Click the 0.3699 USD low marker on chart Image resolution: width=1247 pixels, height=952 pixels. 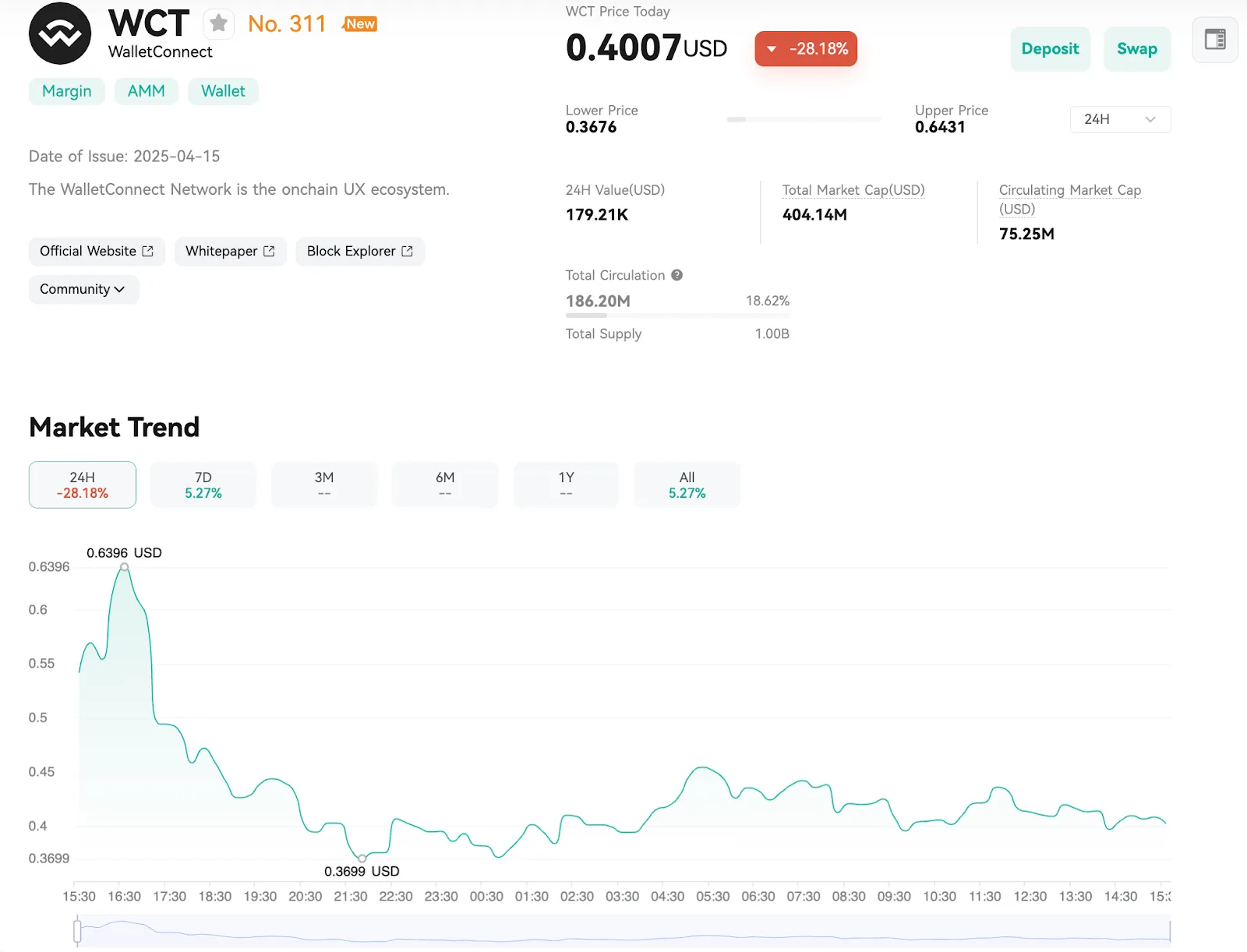click(x=362, y=859)
